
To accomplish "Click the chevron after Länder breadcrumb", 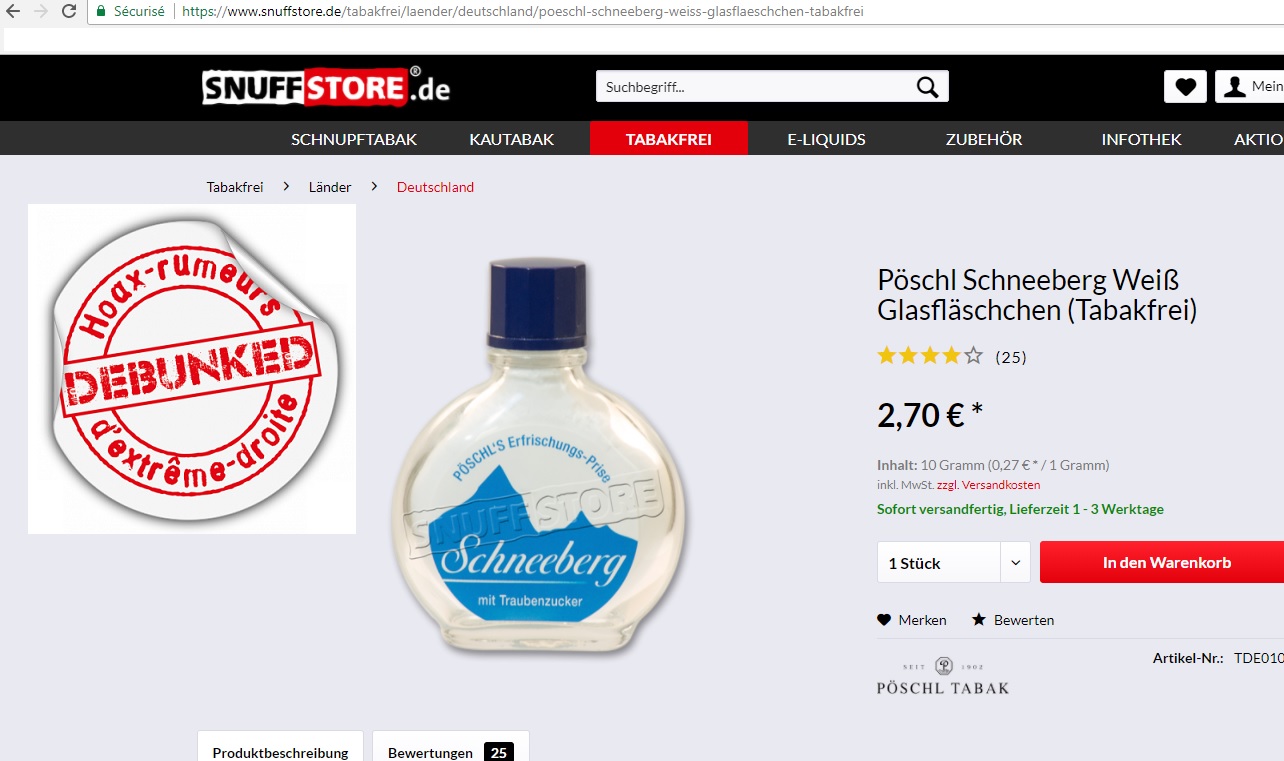I will point(374,187).
